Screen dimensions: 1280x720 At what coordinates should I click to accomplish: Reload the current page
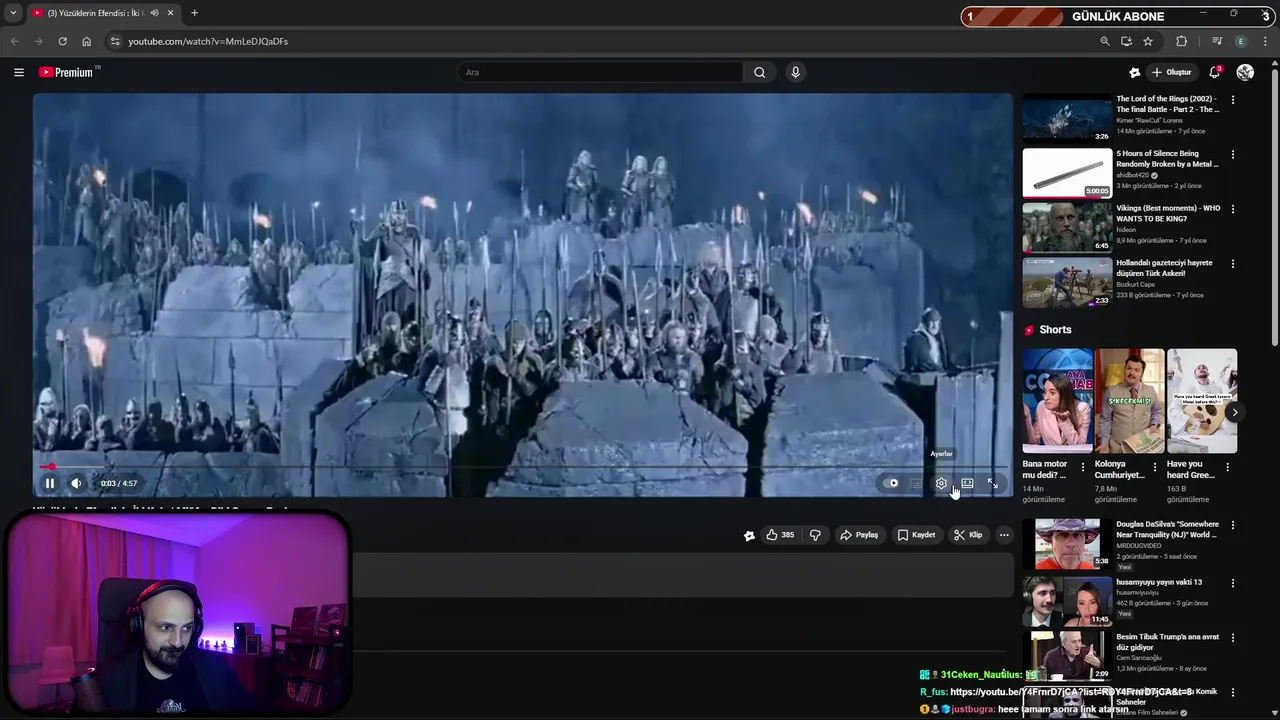62,41
